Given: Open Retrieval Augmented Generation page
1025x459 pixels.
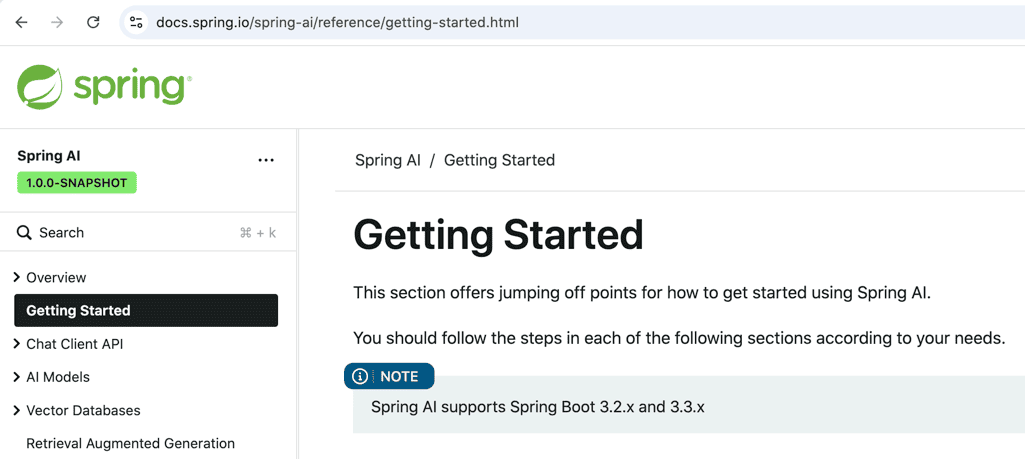Looking at the screenshot, I should pos(130,443).
